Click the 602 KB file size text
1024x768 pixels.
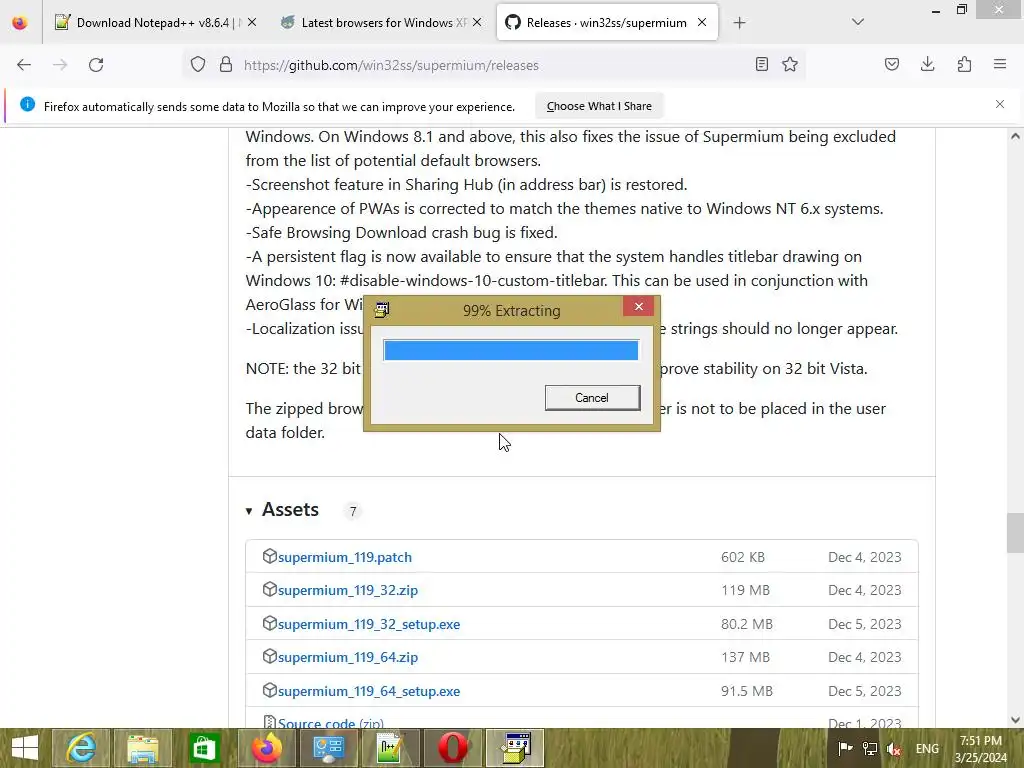click(x=743, y=557)
